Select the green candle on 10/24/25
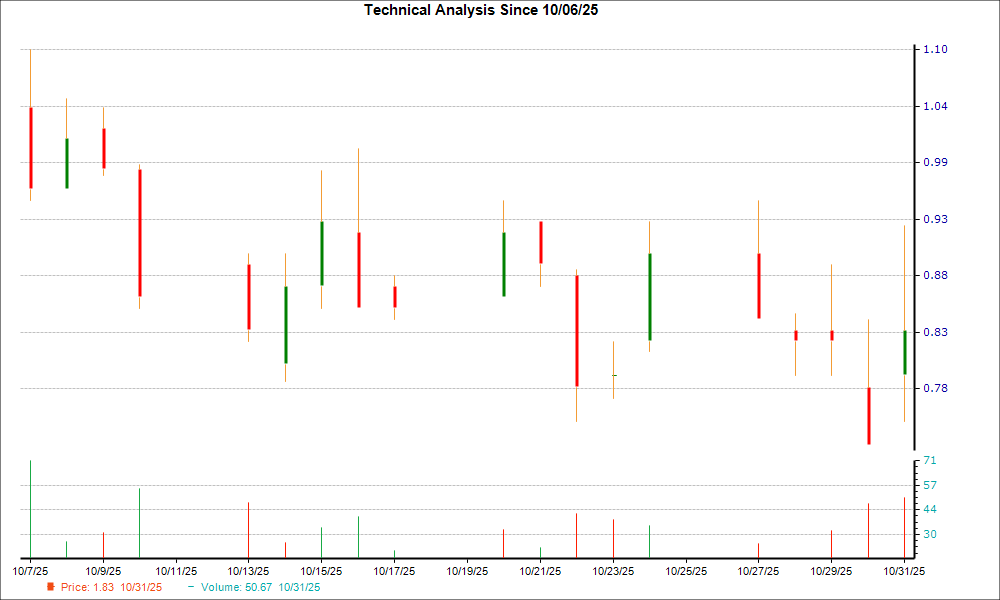This screenshot has width=1000, height=600. [x=650, y=295]
